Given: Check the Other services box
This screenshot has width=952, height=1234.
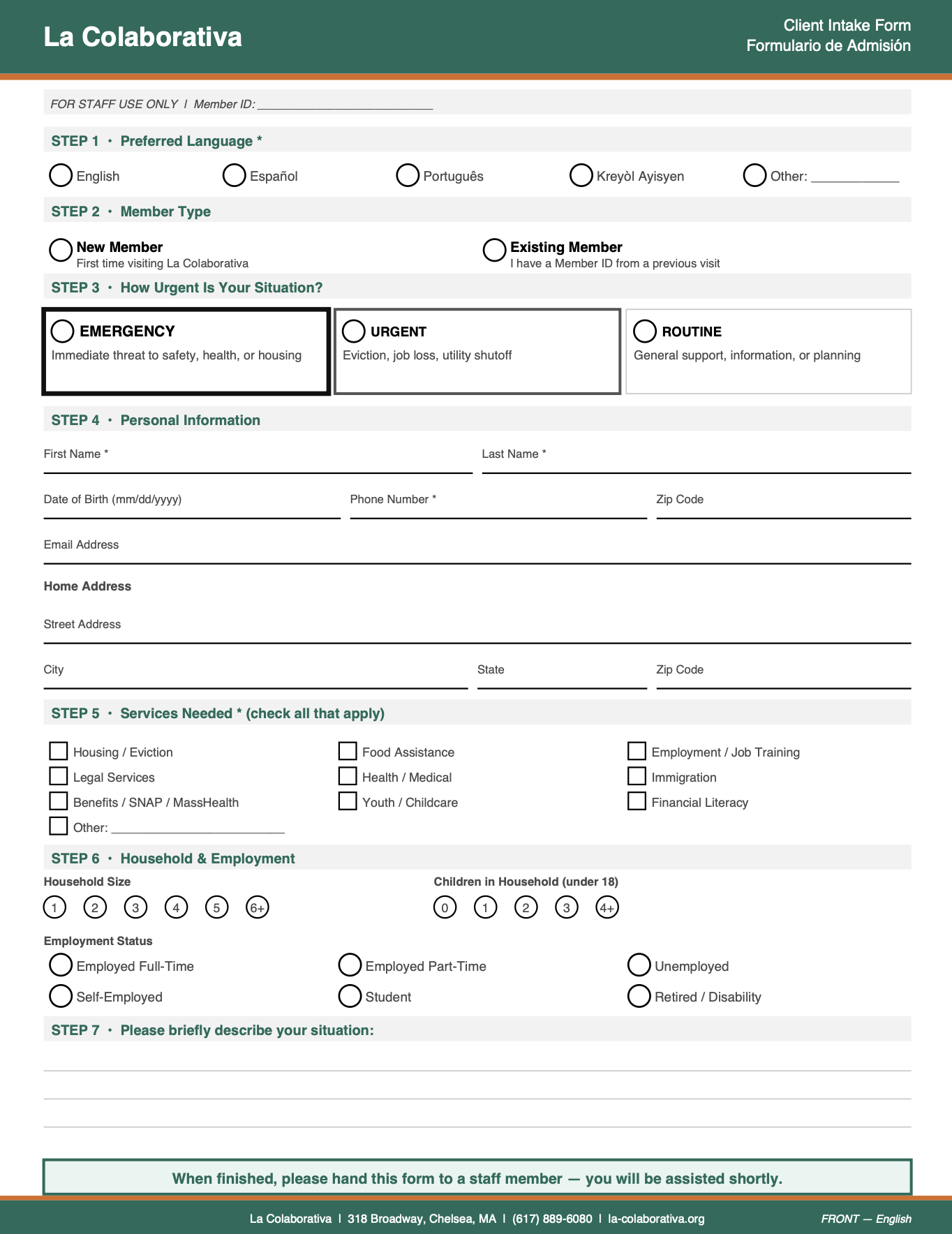Looking at the screenshot, I should [x=59, y=826].
